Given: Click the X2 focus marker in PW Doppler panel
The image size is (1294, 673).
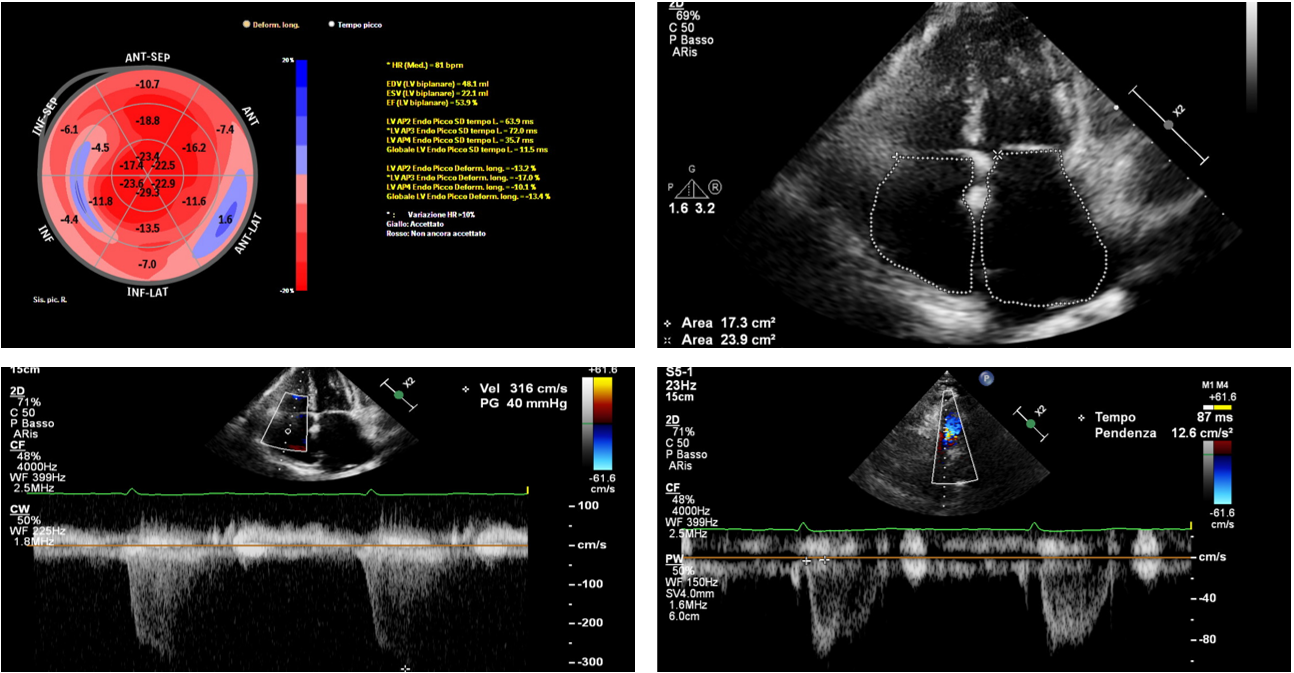Looking at the screenshot, I should click(1032, 423).
